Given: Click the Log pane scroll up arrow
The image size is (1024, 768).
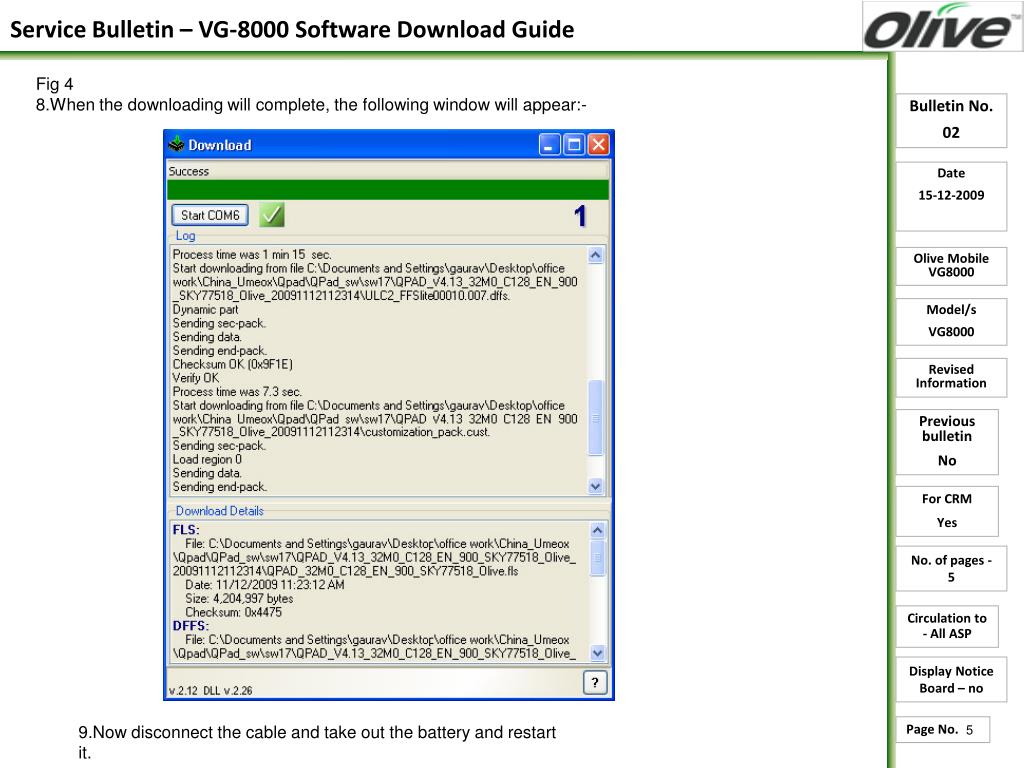Looking at the screenshot, I should pyautogui.click(x=596, y=255).
